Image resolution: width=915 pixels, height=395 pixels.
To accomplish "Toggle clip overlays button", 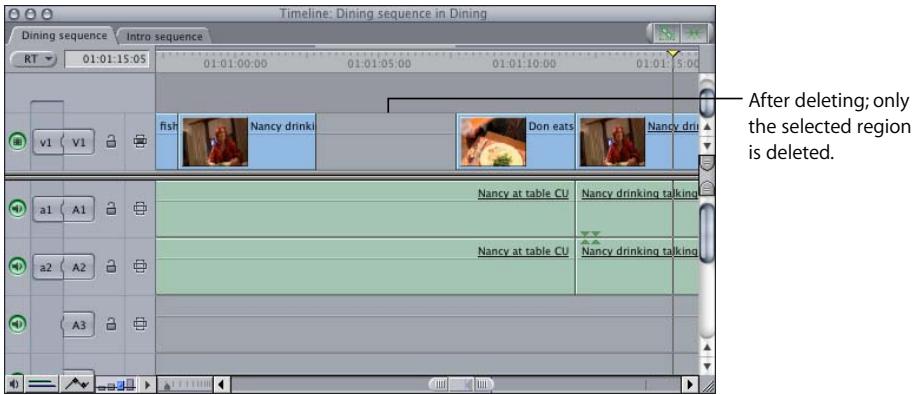I will (77, 384).
